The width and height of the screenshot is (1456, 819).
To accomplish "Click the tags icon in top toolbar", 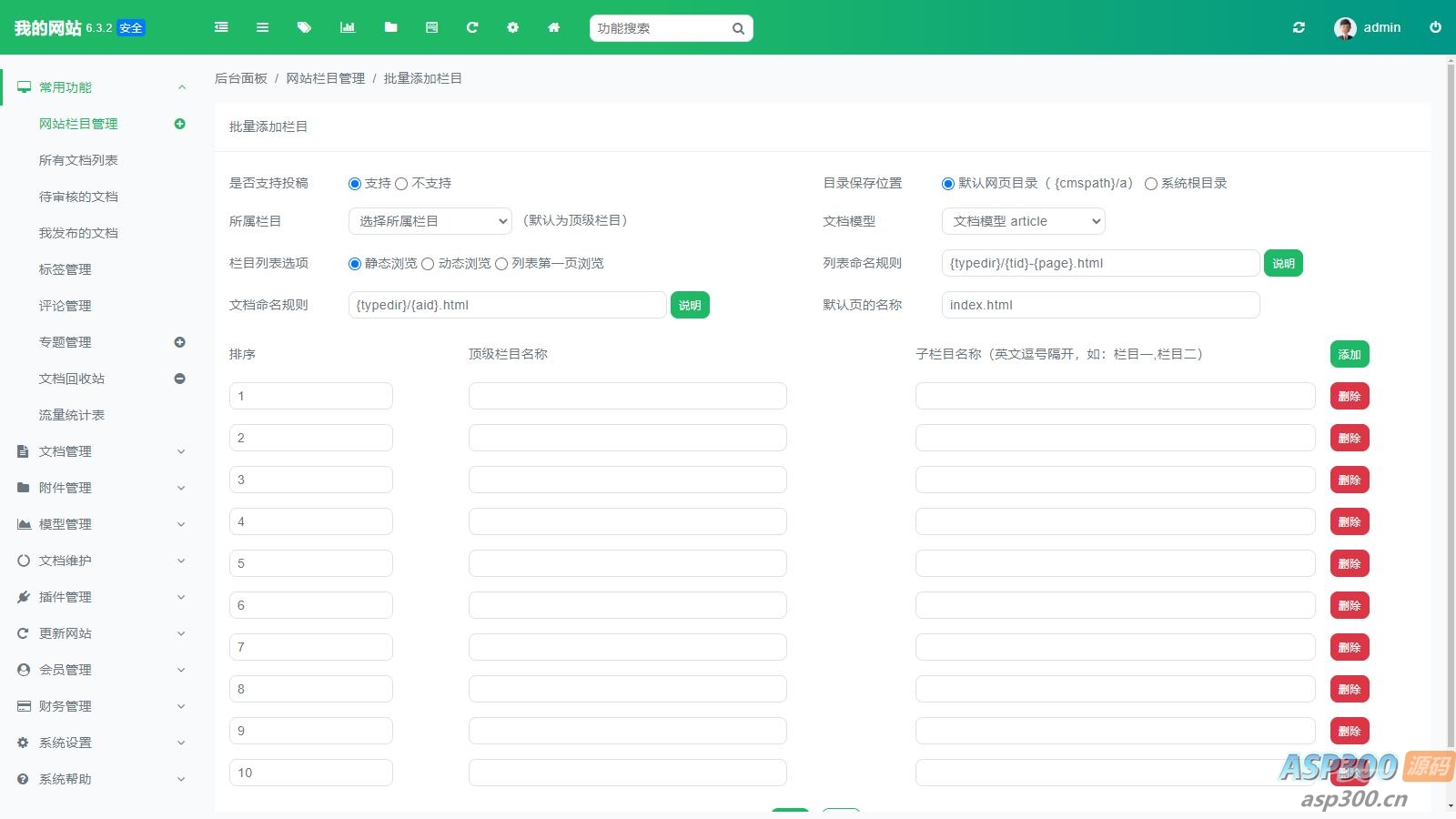I will pyautogui.click(x=304, y=27).
